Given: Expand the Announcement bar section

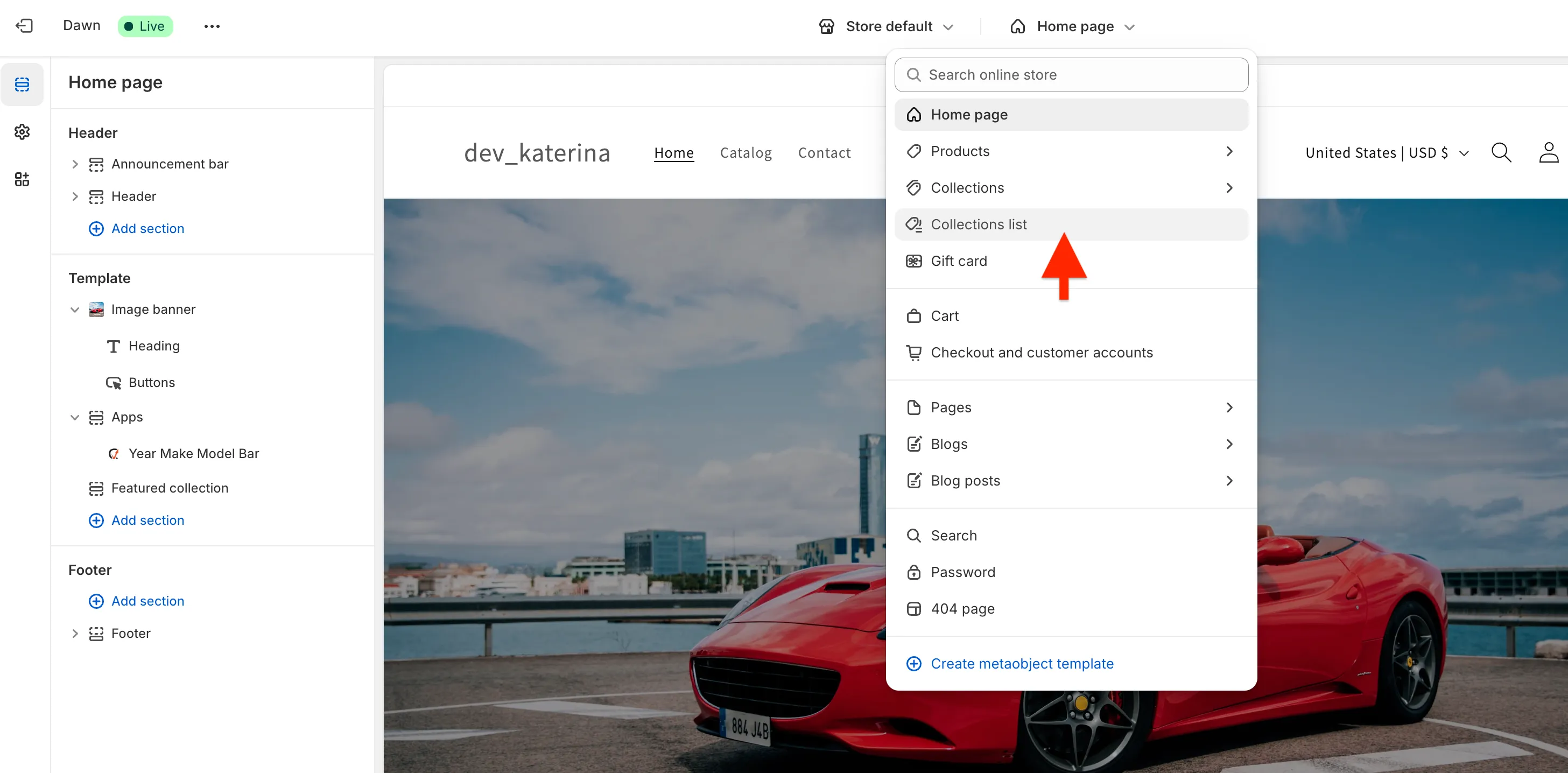Looking at the screenshot, I should pyautogui.click(x=75, y=164).
